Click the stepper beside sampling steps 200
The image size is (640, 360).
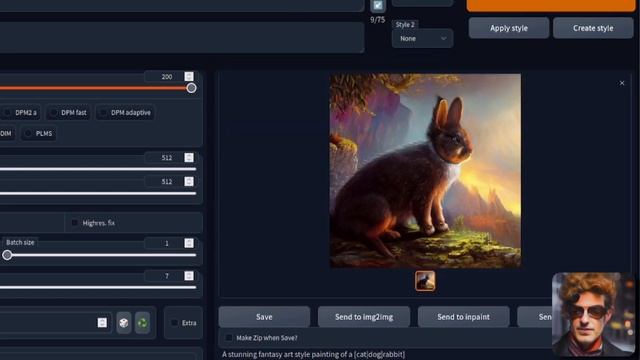pos(189,76)
